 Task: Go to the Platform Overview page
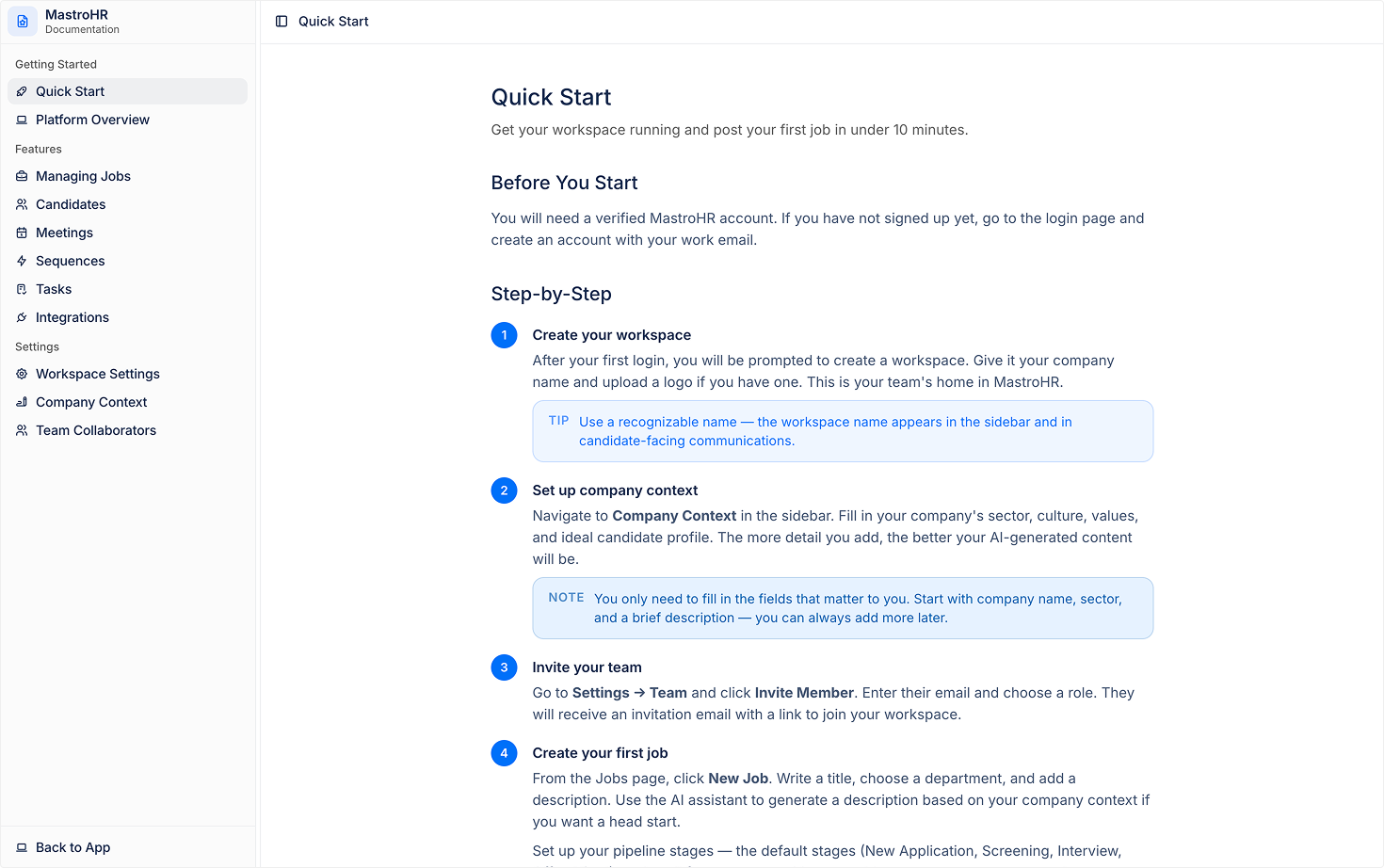pos(127,120)
